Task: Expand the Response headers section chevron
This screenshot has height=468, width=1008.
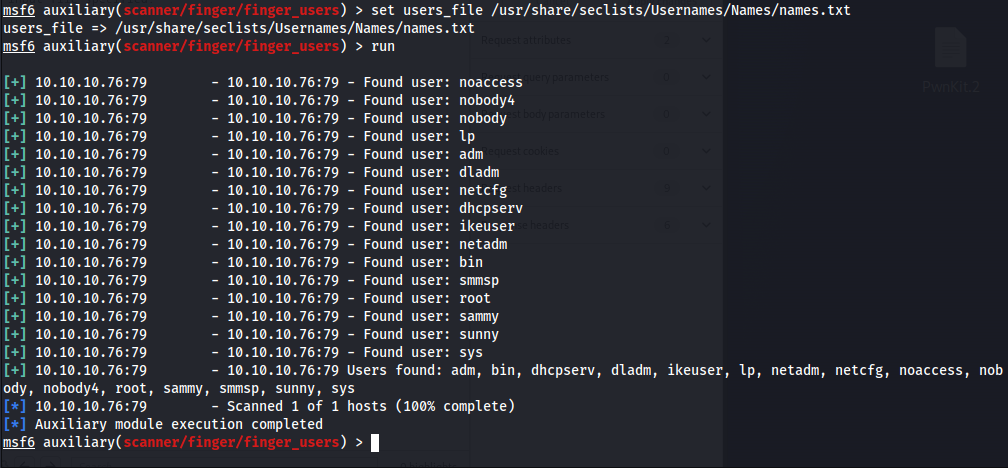Action: click(706, 226)
